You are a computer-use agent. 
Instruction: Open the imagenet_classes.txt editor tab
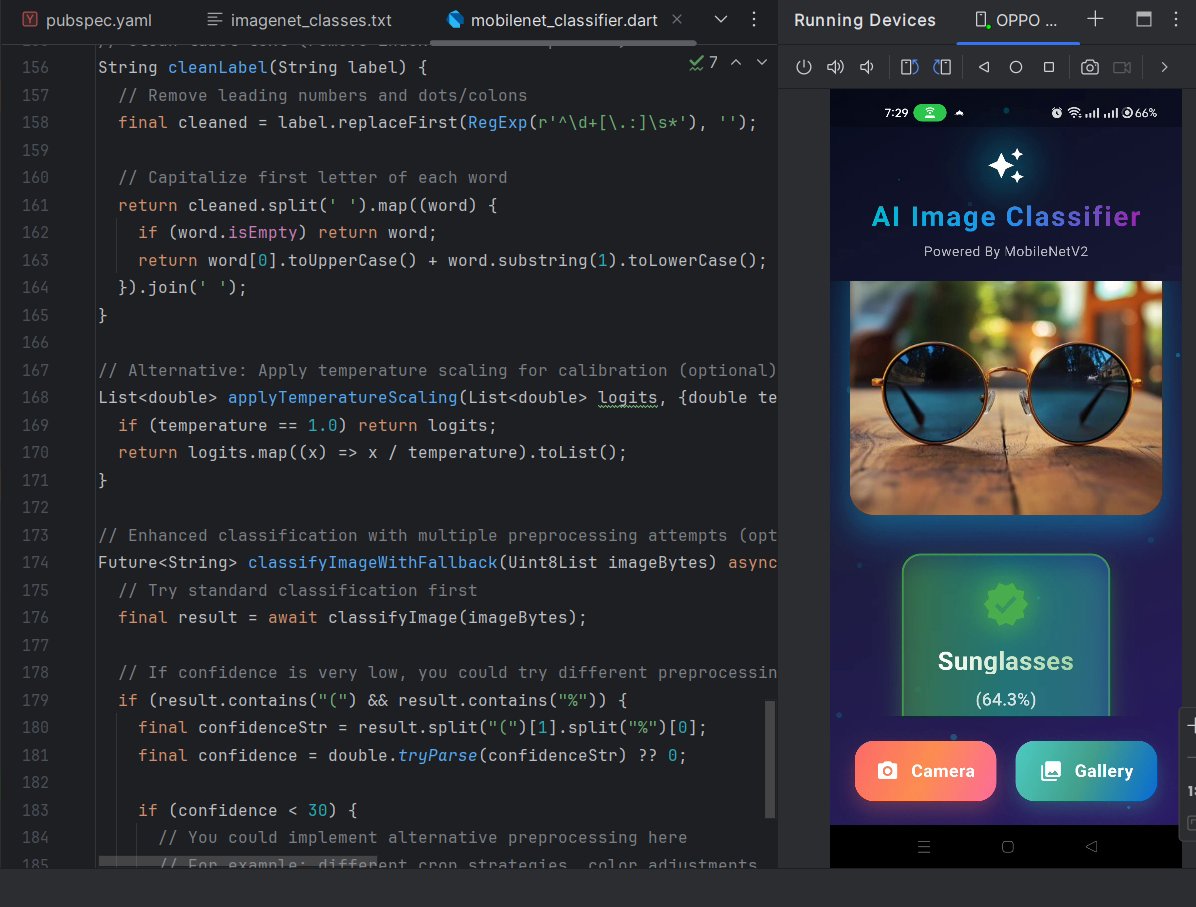pos(300,20)
